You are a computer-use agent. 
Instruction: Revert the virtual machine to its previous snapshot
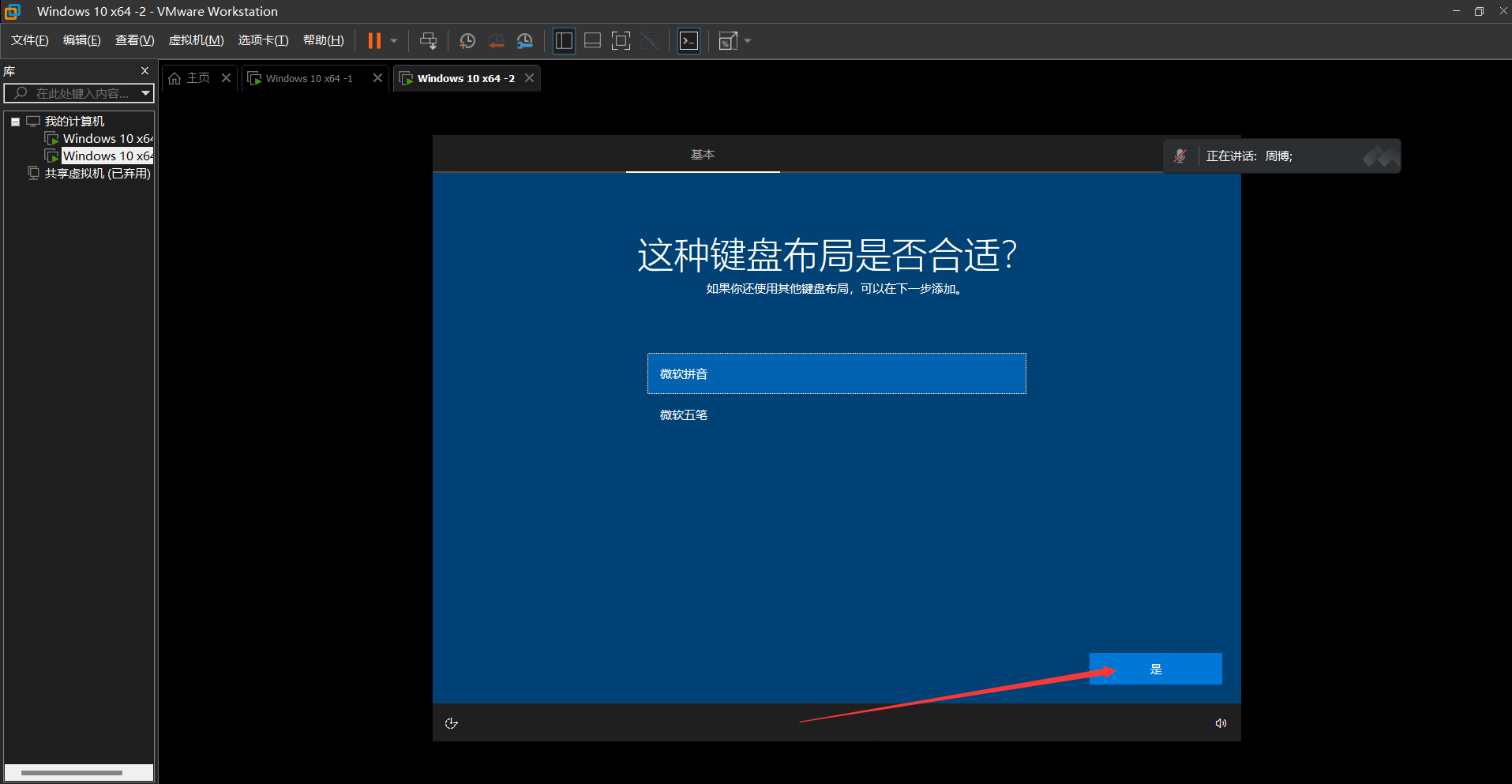496,41
